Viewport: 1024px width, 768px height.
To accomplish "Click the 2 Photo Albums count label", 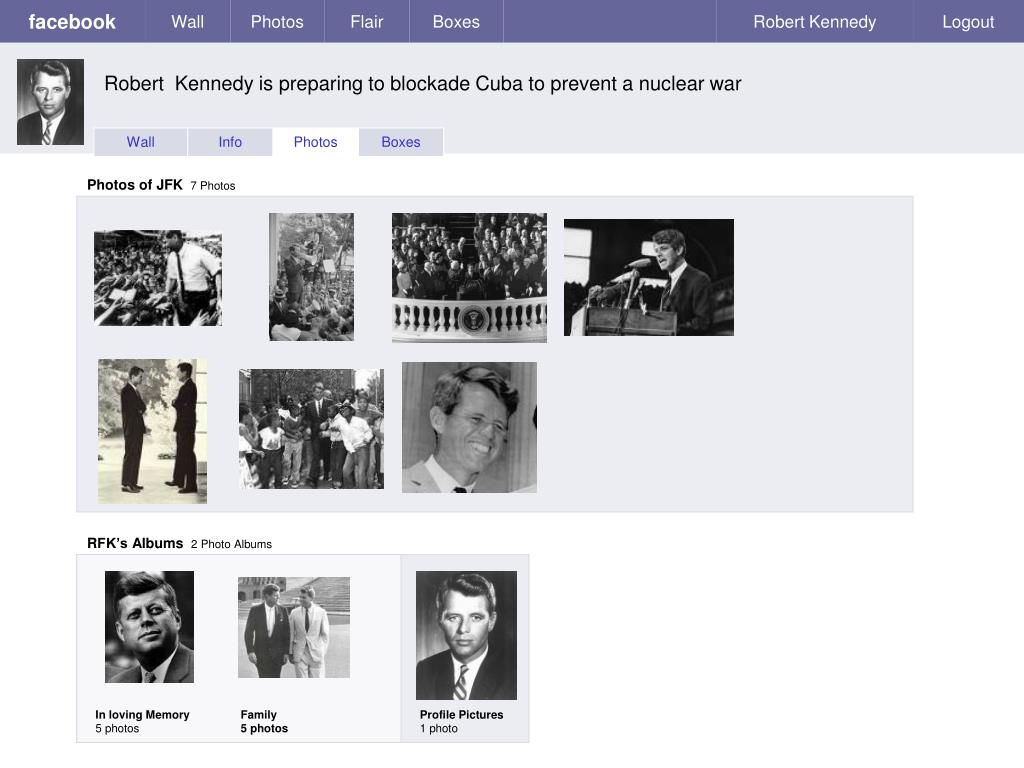I will [231, 544].
